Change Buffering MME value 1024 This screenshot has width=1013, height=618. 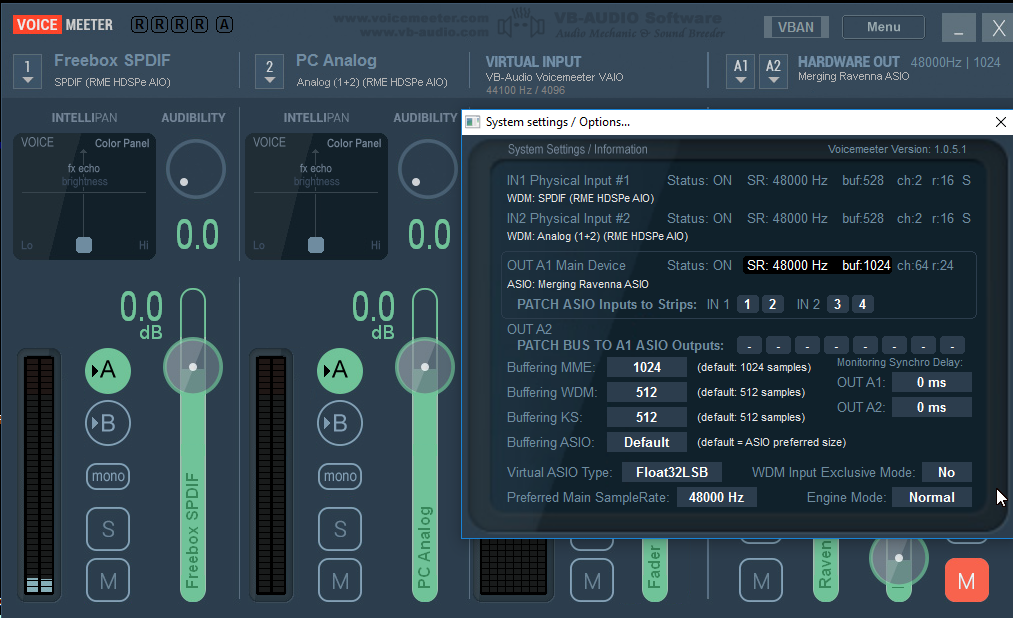(x=647, y=367)
